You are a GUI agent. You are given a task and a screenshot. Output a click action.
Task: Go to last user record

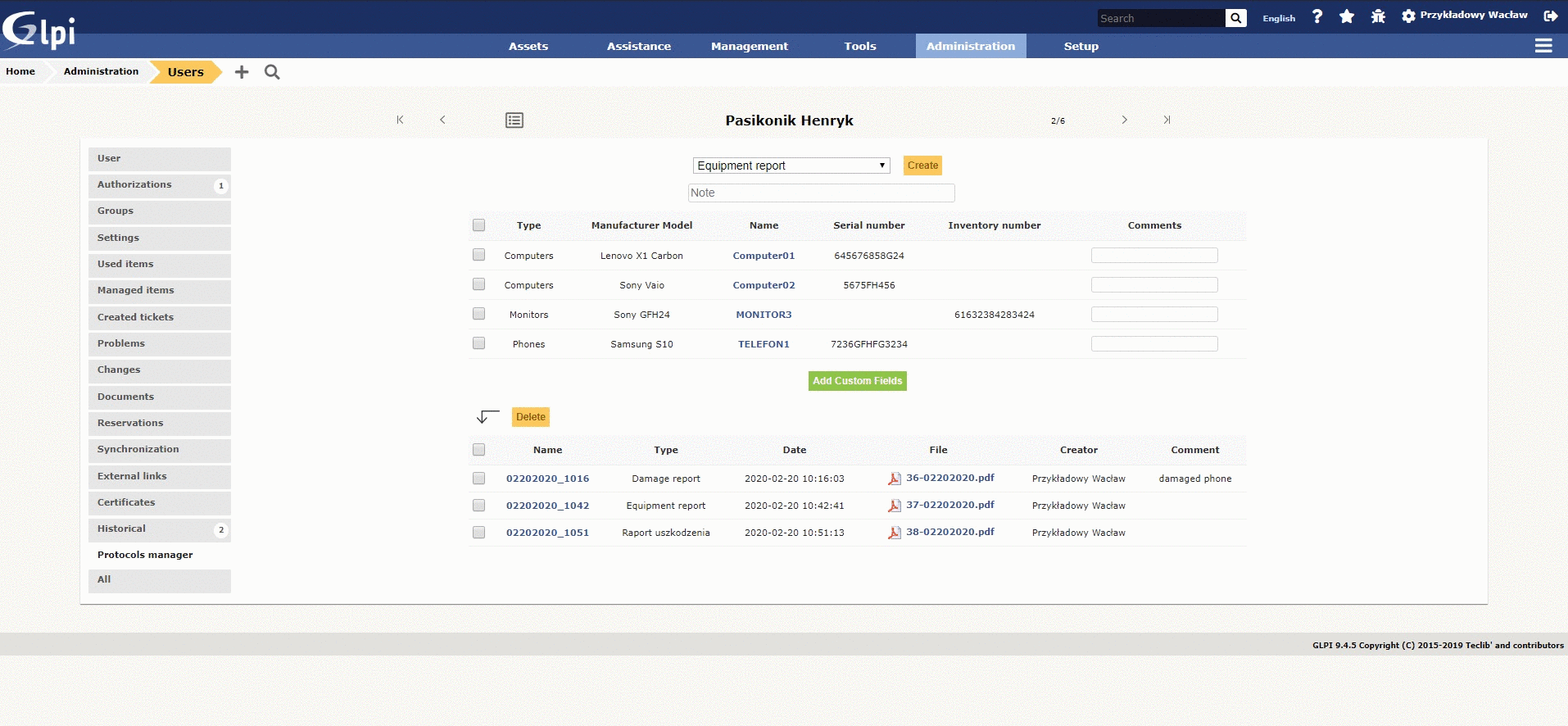[x=1167, y=120]
